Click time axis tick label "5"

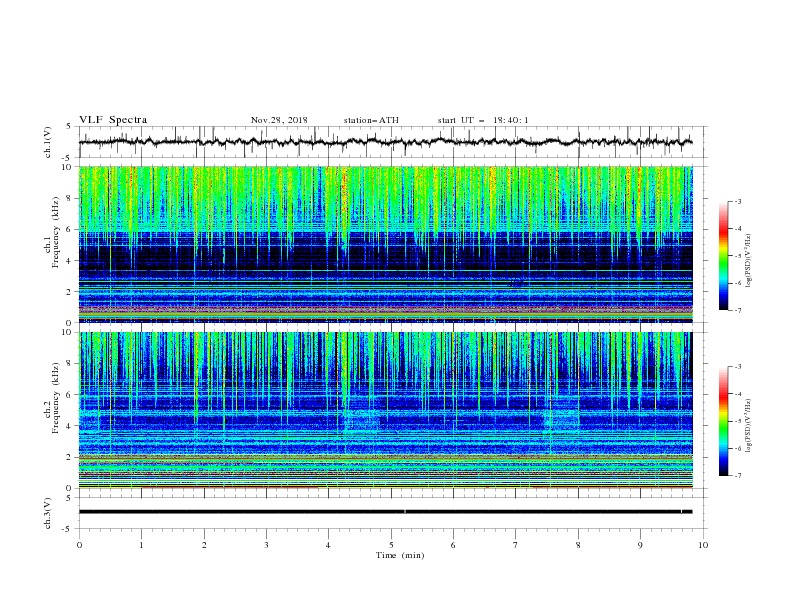[x=391, y=545]
